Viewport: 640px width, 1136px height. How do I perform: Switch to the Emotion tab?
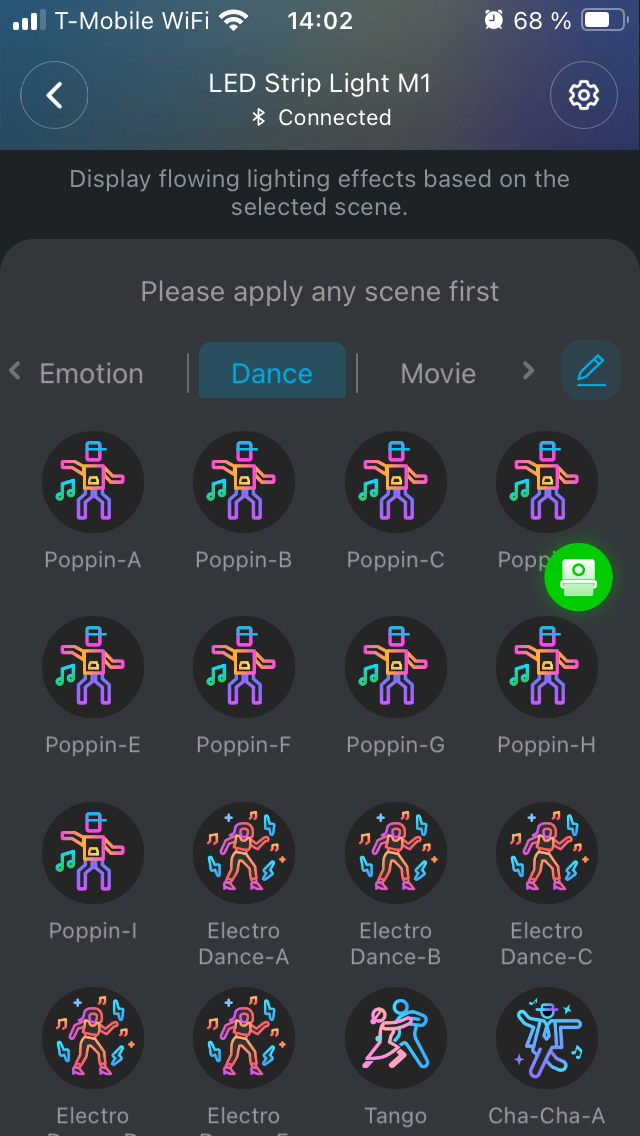pos(91,374)
